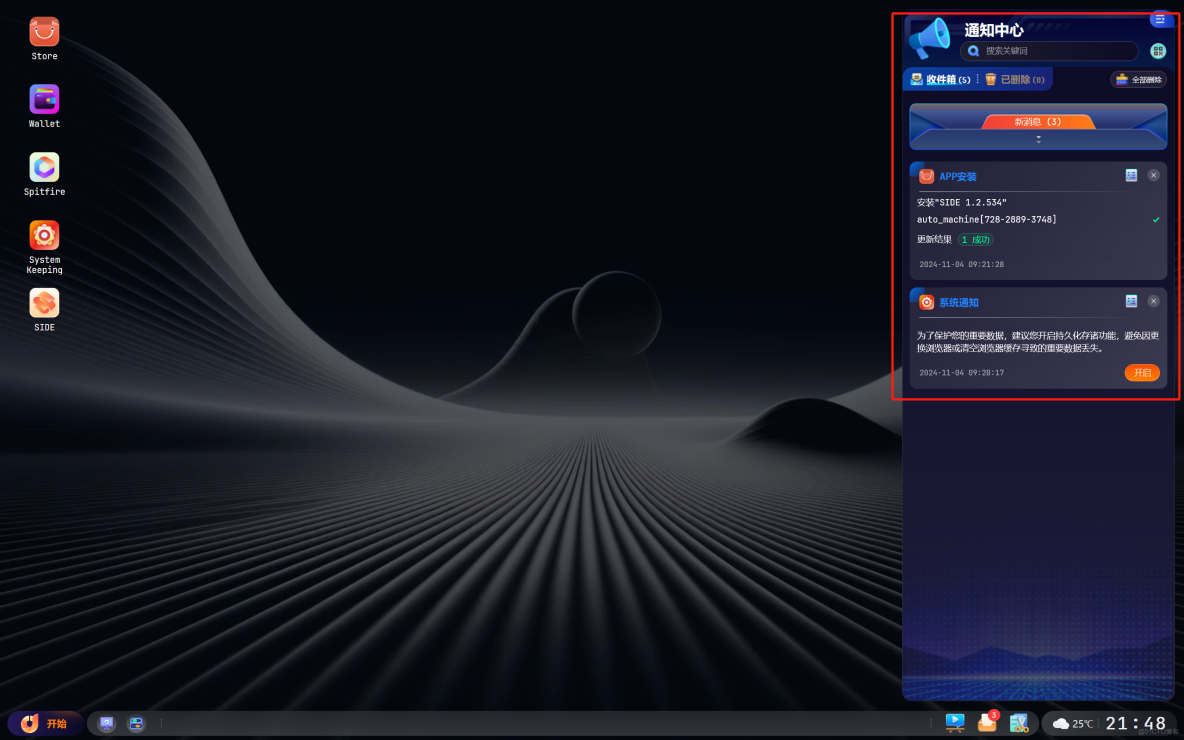The image size is (1184, 740).
Task: Click the monitor icon beside the start button
Action: tap(106, 723)
